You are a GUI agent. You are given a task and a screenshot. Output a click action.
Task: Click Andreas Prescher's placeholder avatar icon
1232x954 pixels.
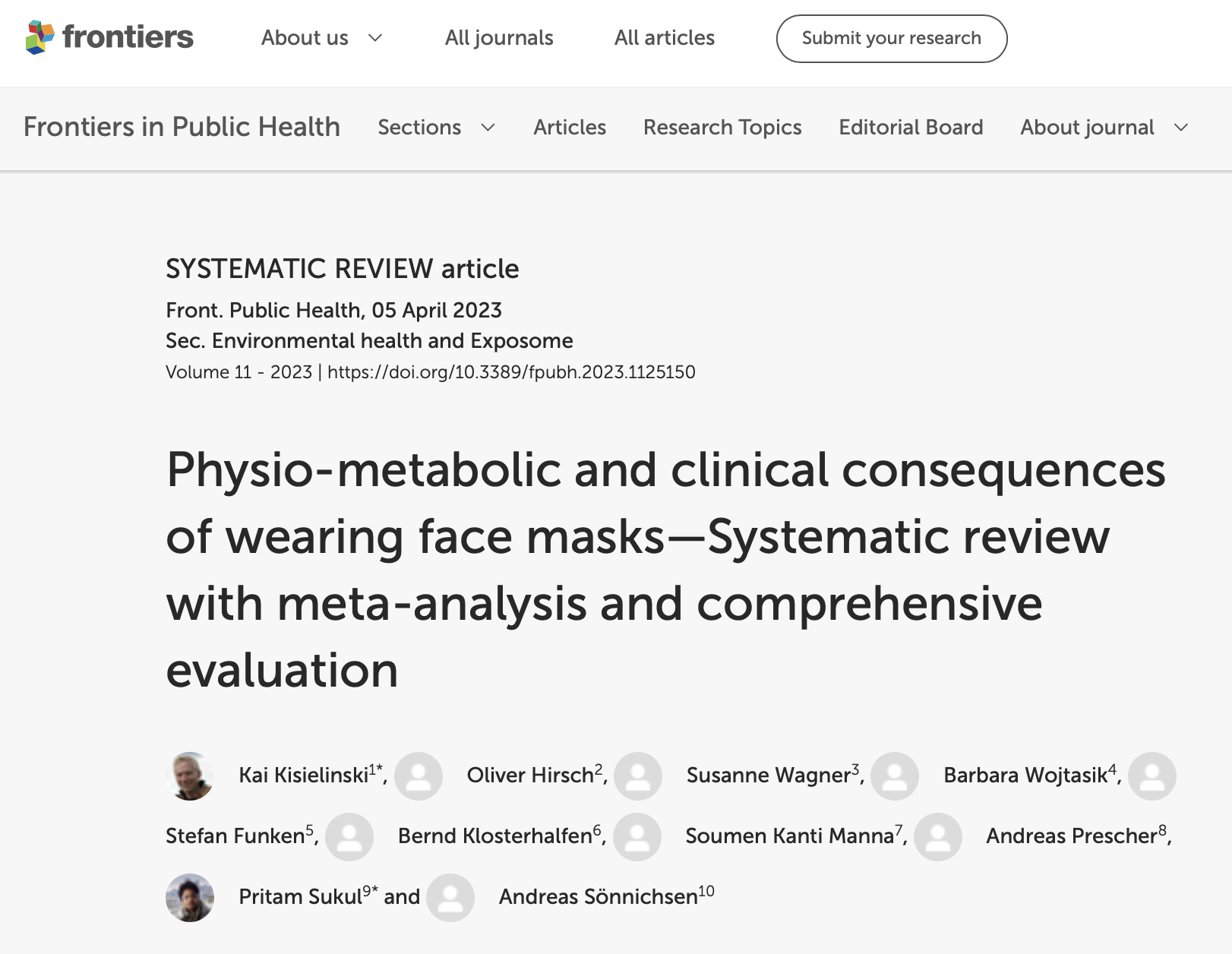pos(938,837)
